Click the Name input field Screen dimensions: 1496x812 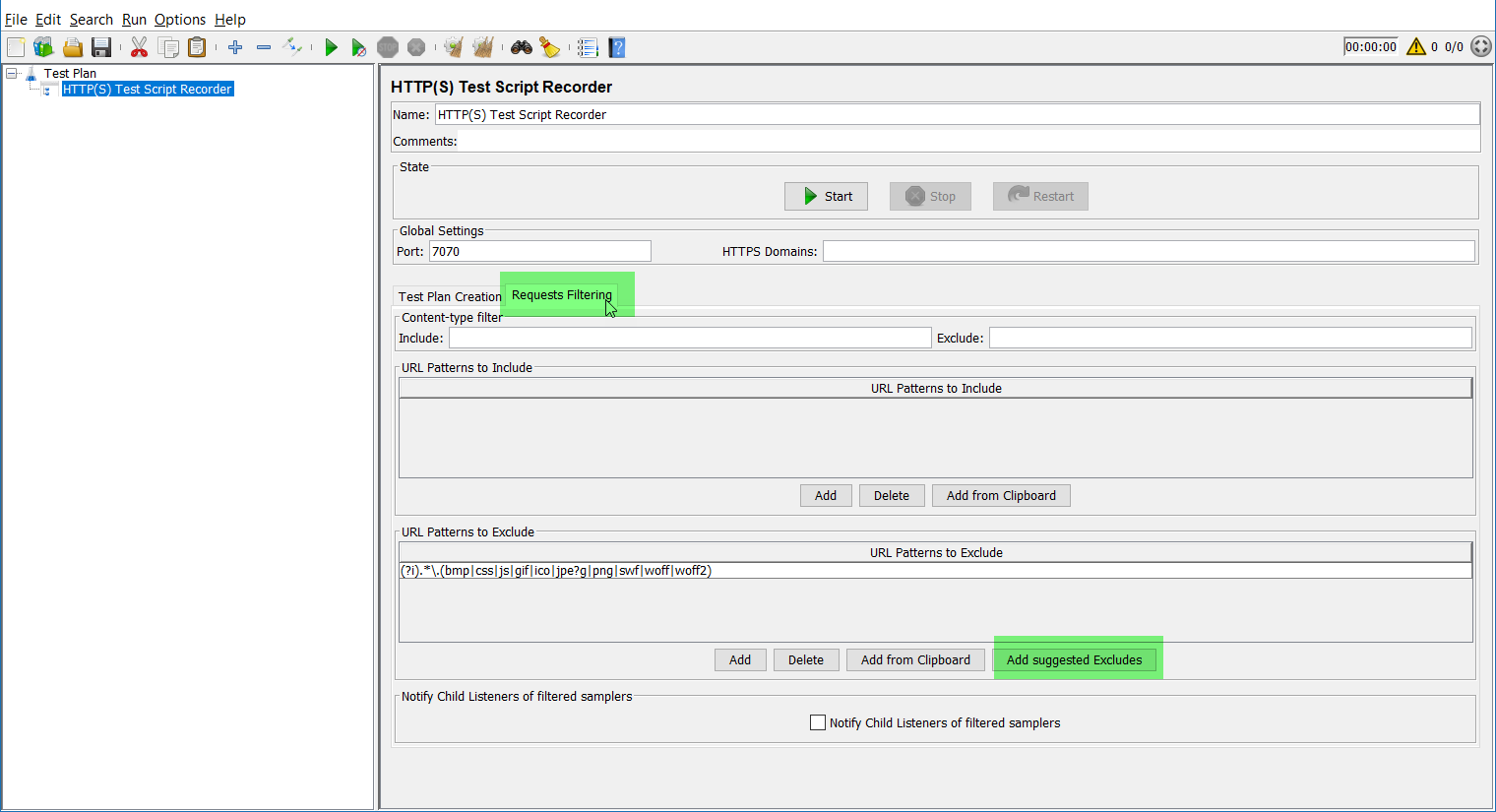[x=957, y=114]
